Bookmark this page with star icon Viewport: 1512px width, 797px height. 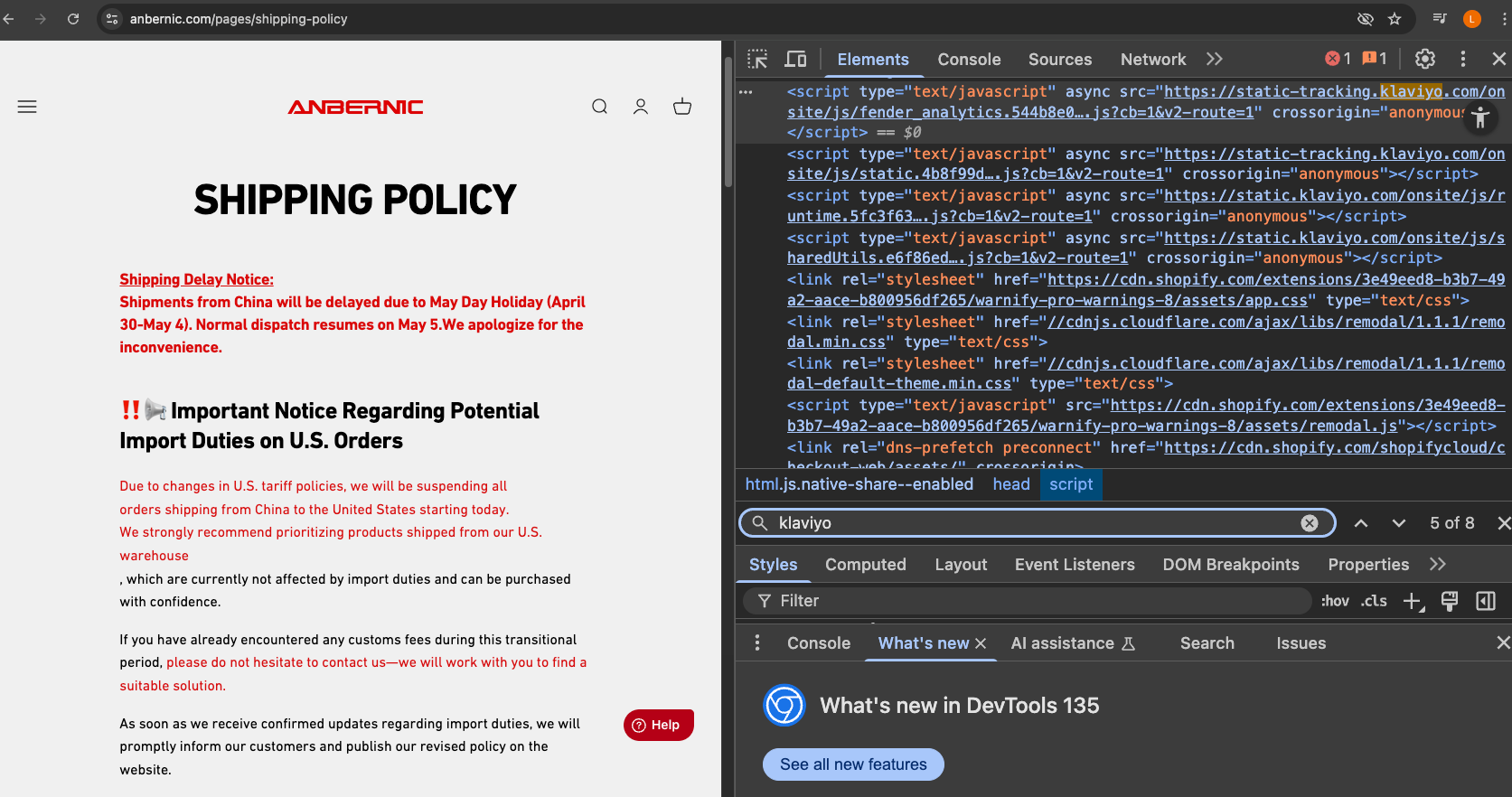[x=1395, y=19]
